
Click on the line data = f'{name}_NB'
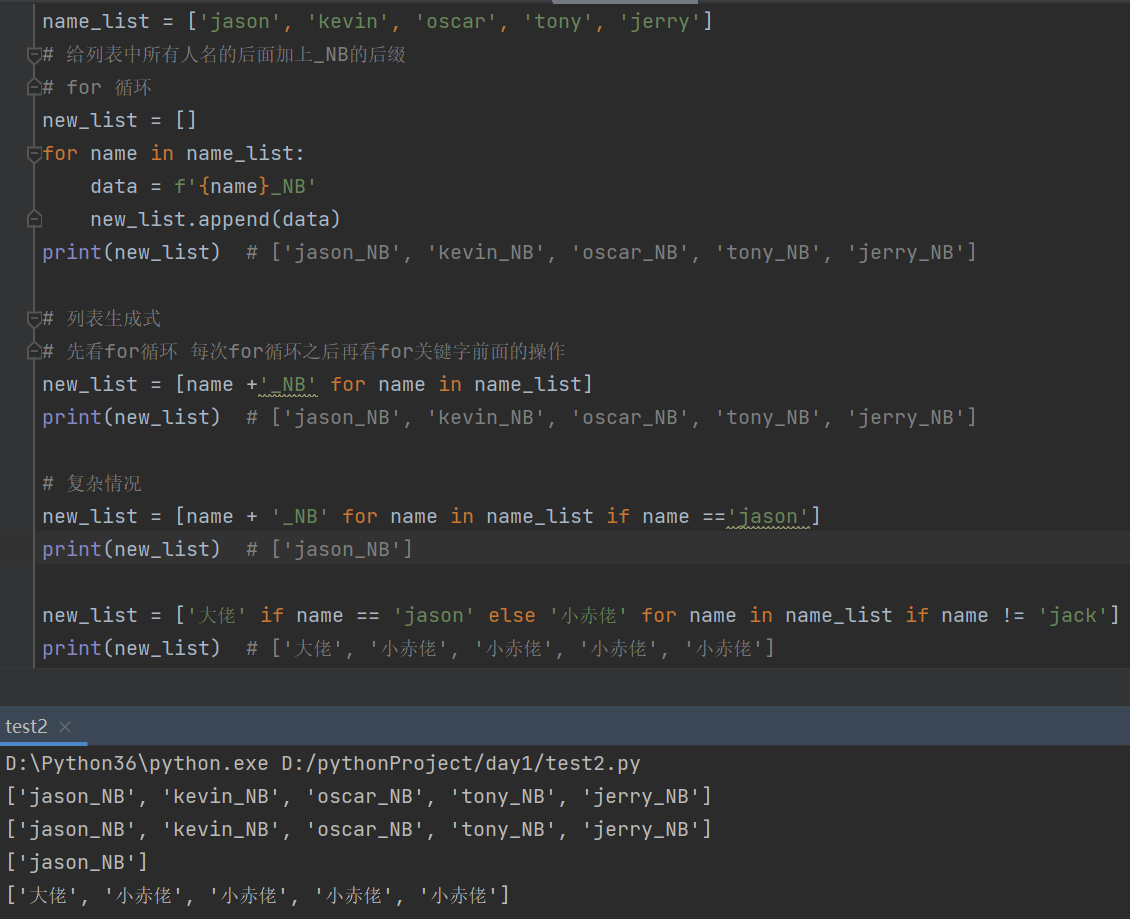pos(203,187)
